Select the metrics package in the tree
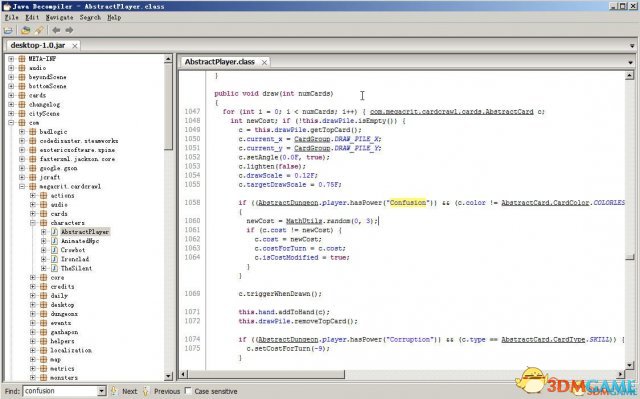640x399 pixels. [62, 368]
